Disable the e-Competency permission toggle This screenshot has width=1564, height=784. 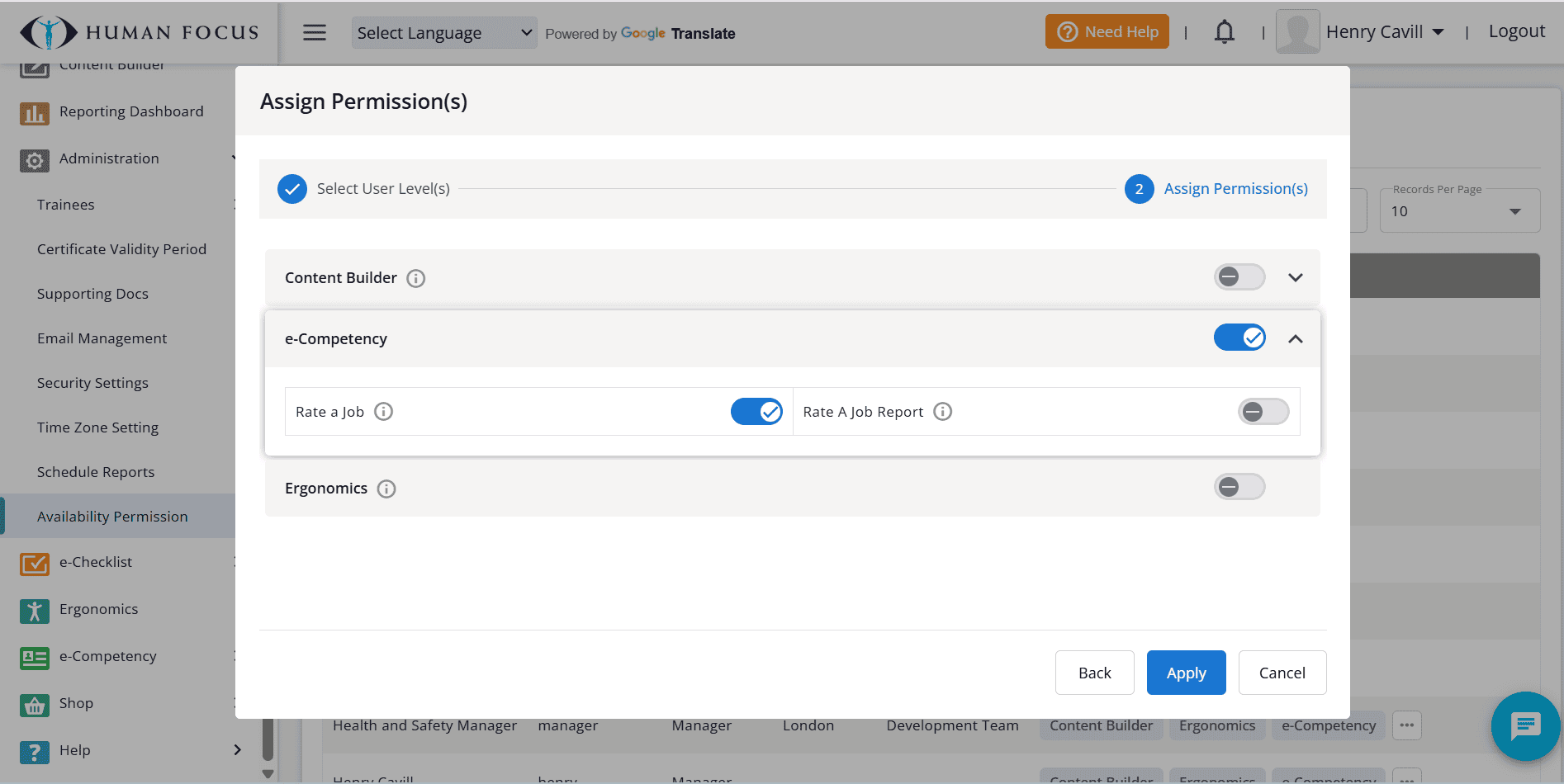pyautogui.click(x=1239, y=338)
